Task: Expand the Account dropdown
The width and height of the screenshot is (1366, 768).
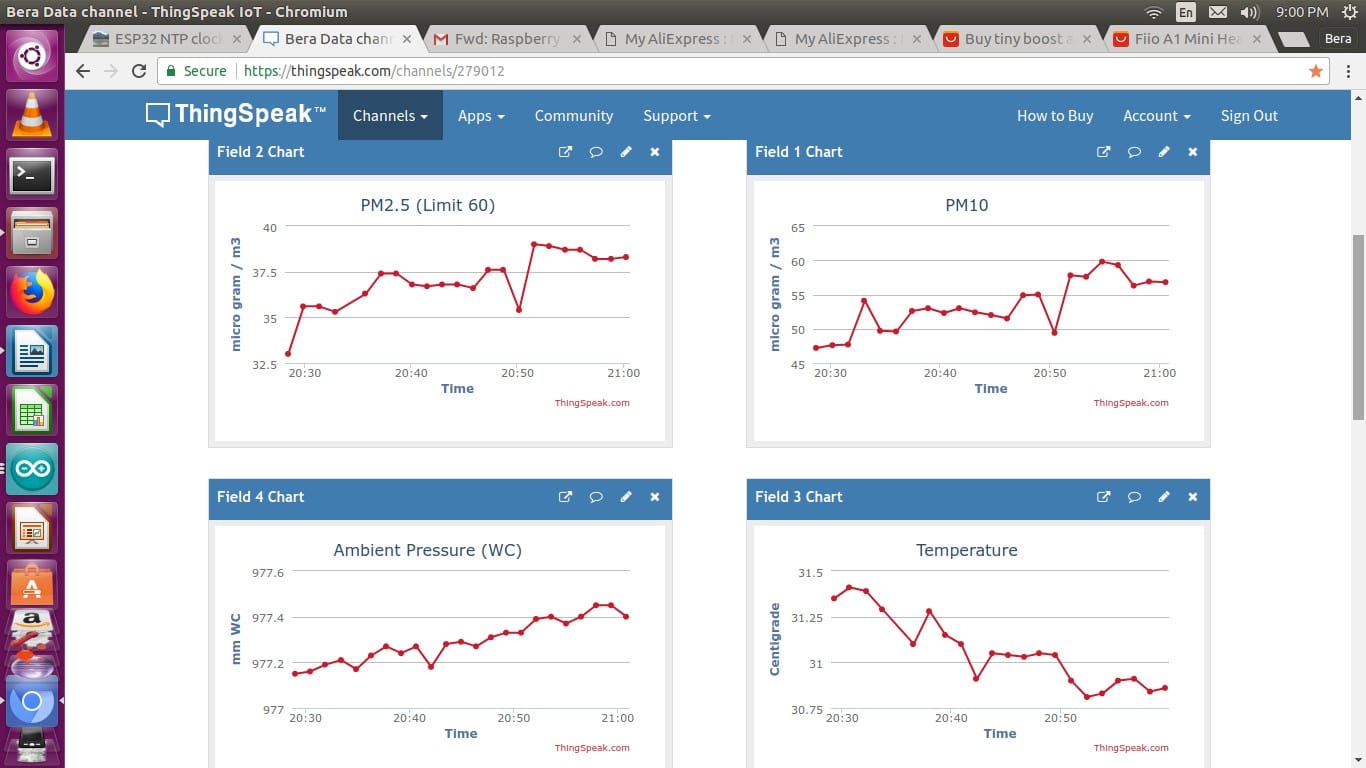Action: tap(1156, 116)
